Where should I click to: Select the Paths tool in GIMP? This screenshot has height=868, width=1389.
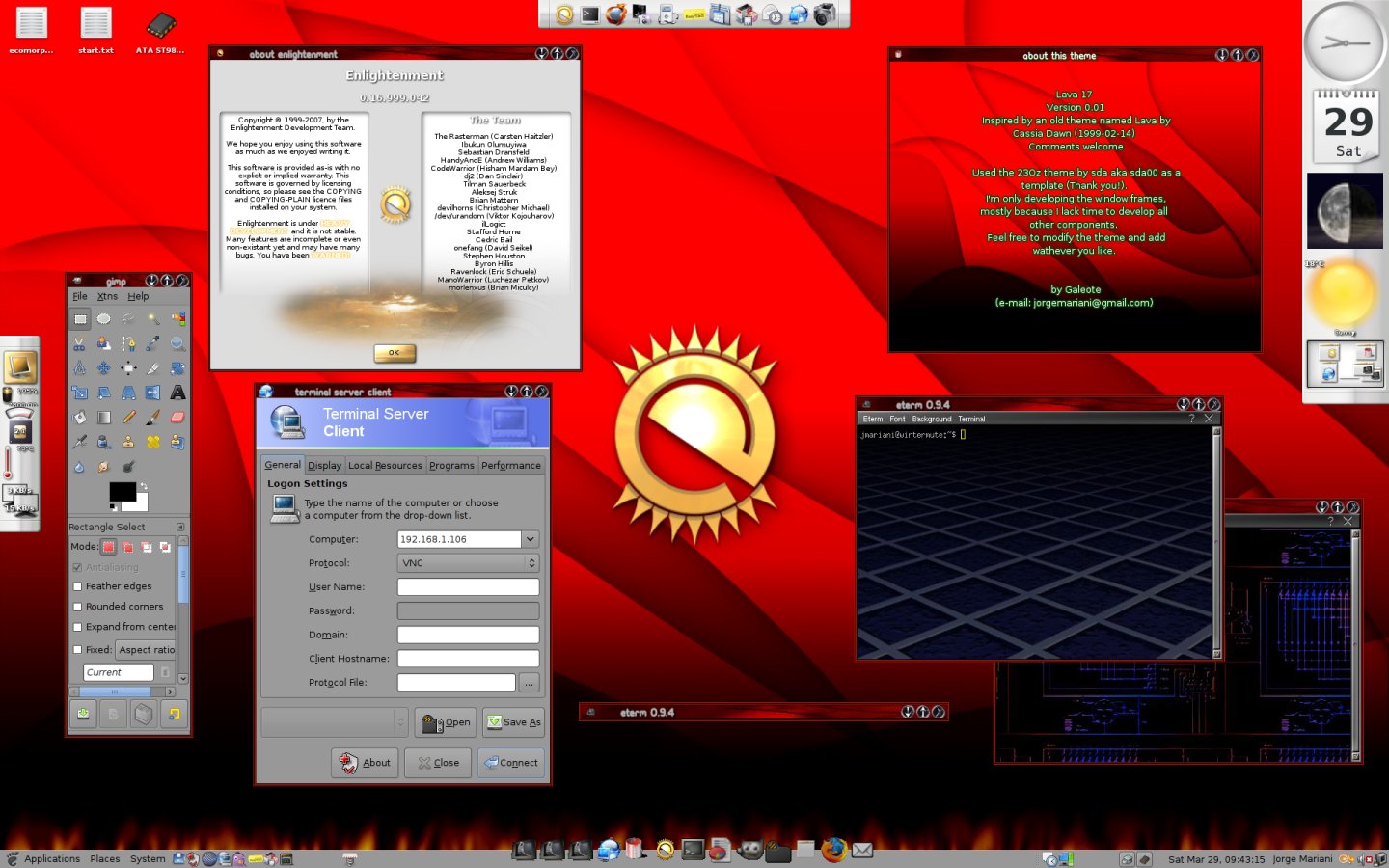(x=128, y=343)
